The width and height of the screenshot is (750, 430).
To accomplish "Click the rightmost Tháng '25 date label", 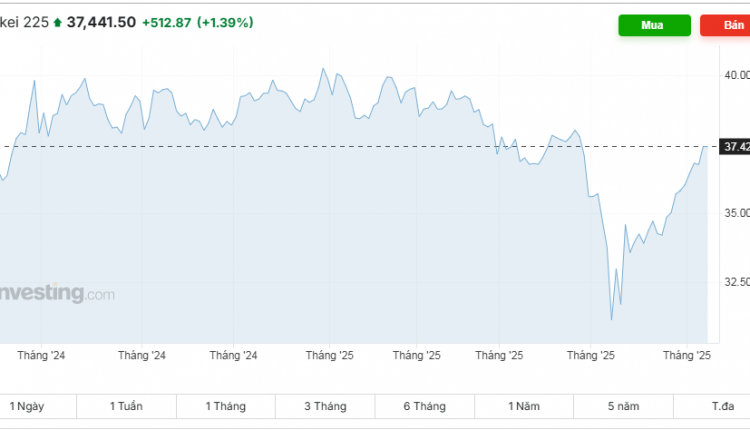I will point(687,355).
